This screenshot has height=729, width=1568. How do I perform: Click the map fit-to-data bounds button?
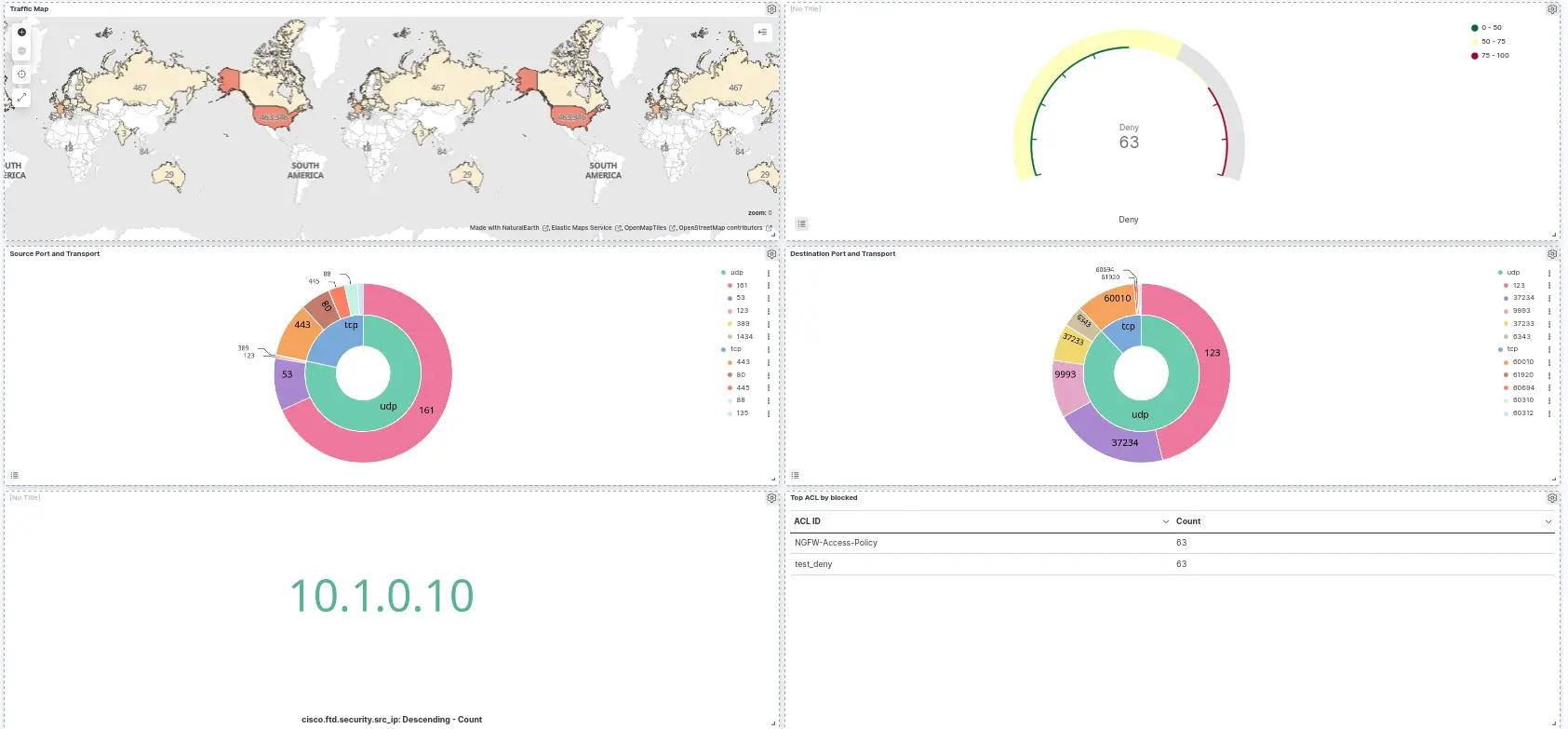click(21, 74)
